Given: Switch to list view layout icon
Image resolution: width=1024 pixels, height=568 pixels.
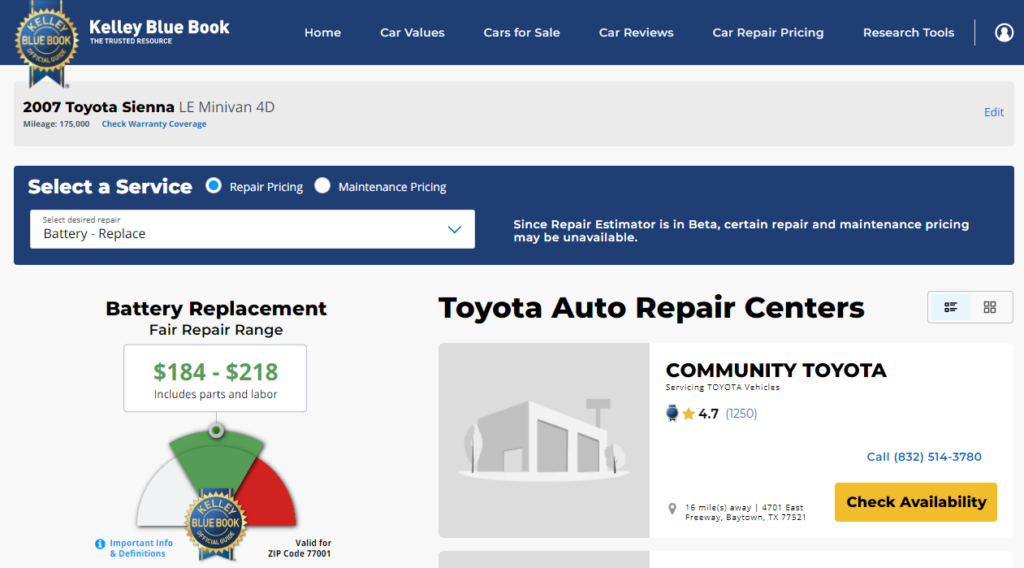Looking at the screenshot, I should click(950, 307).
